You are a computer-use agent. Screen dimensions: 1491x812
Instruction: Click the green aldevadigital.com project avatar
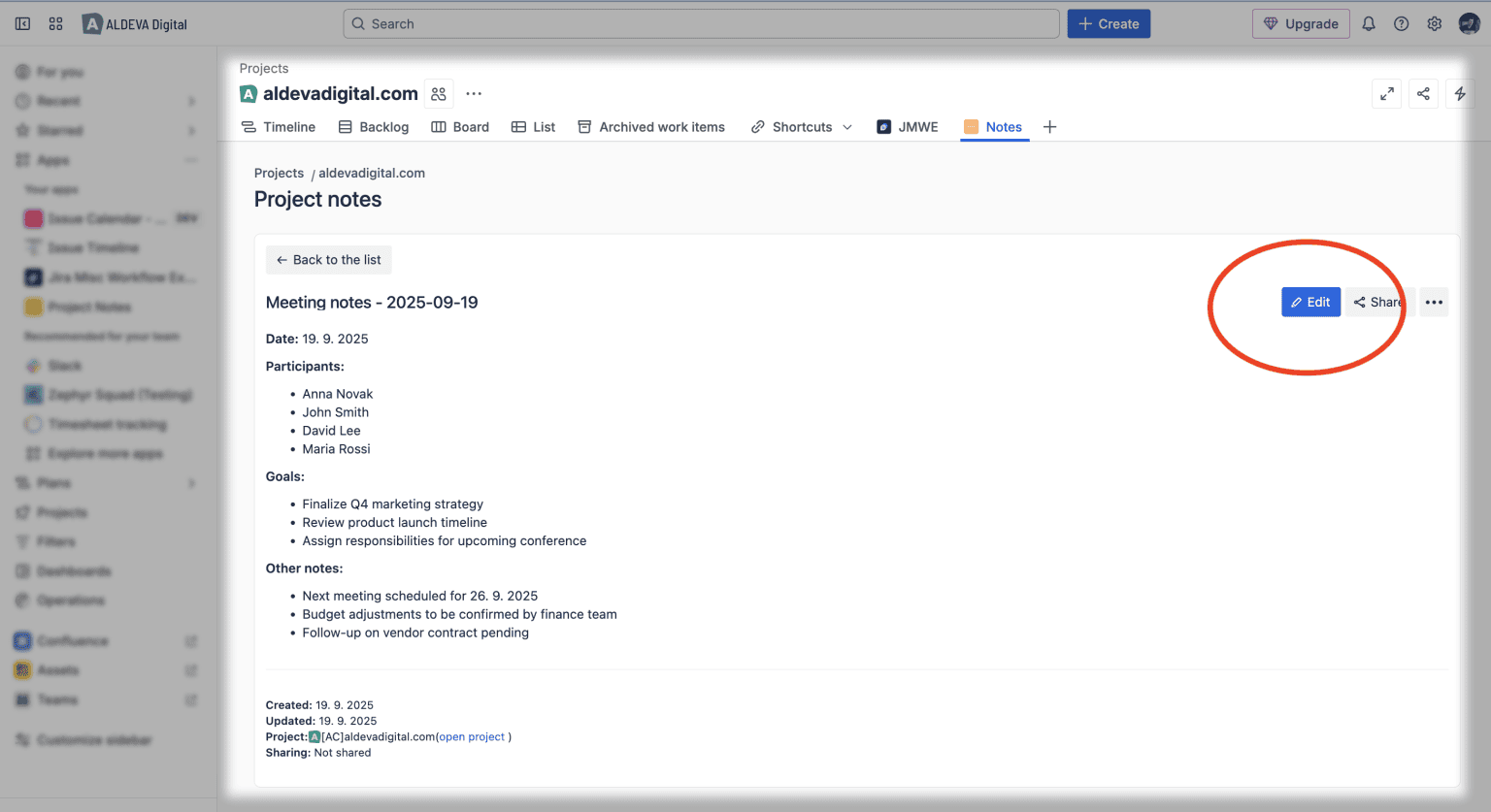click(248, 94)
